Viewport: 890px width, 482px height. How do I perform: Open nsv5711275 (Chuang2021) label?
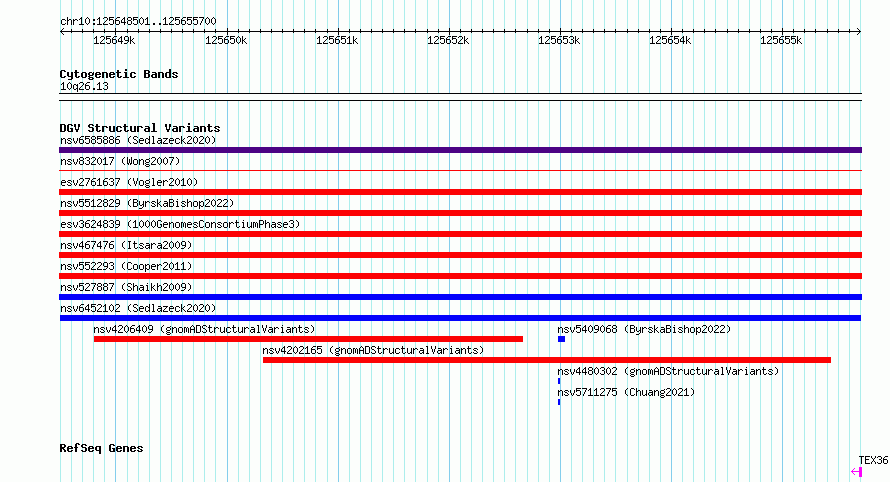point(626,392)
